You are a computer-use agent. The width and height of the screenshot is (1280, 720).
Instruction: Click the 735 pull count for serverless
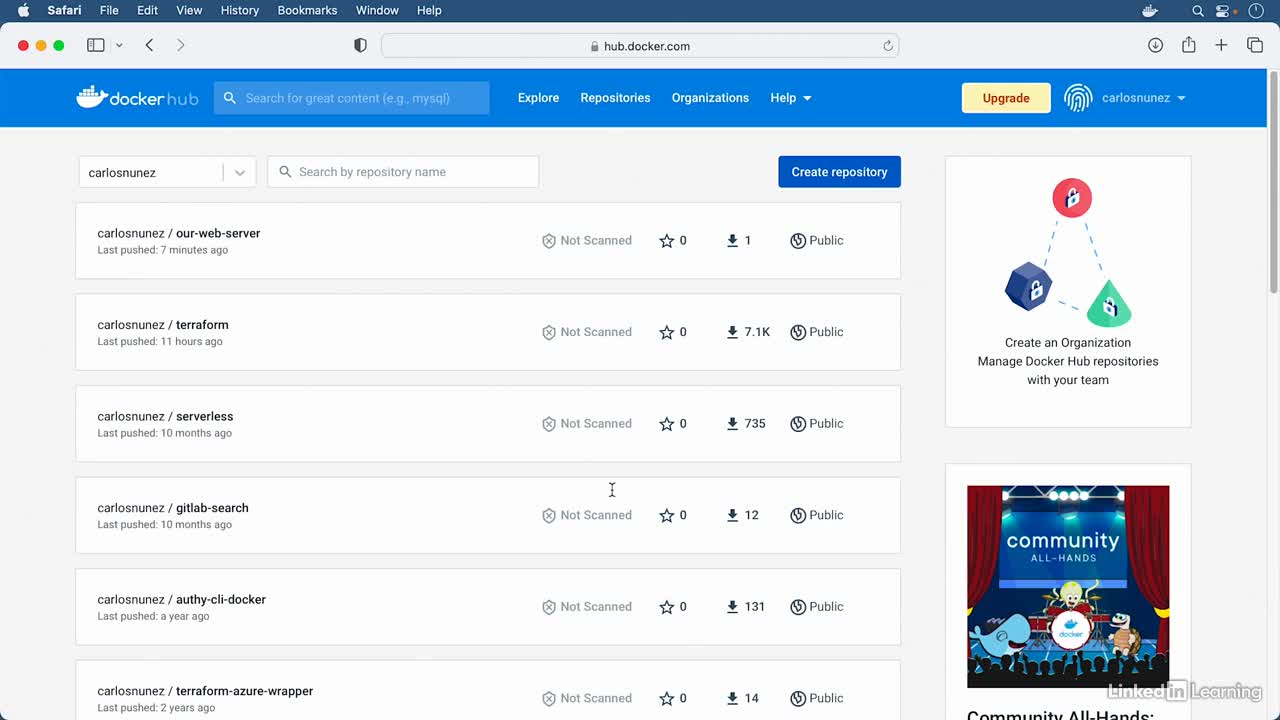pyautogui.click(x=755, y=424)
